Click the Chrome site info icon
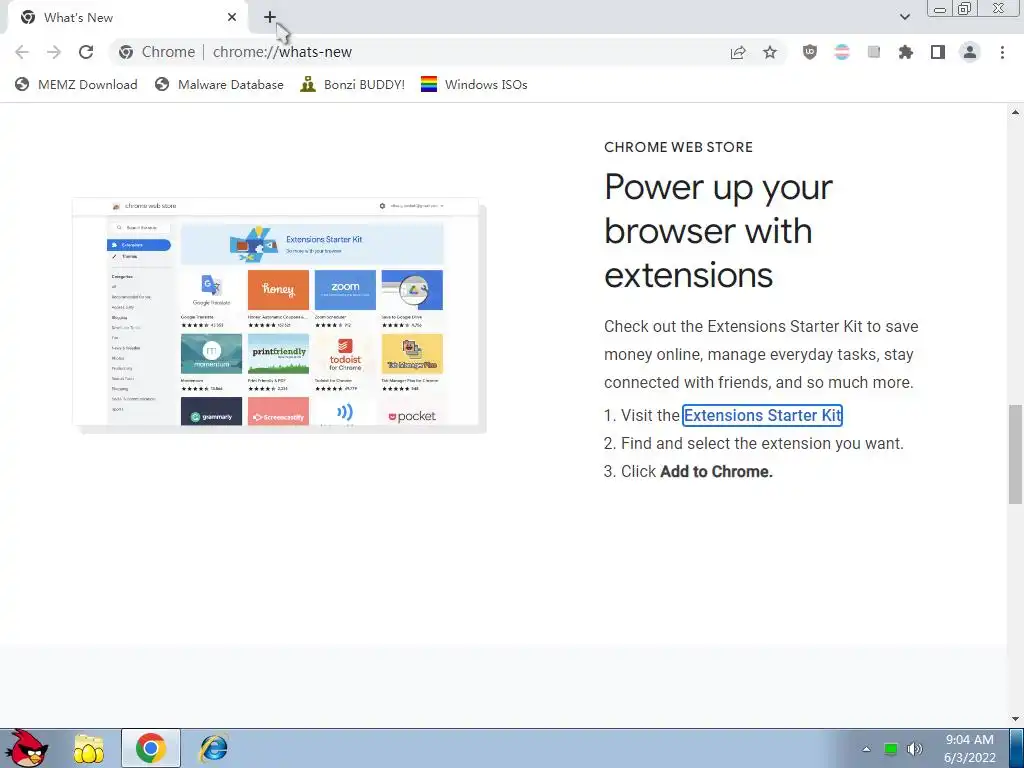Image resolution: width=1024 pixels, height=768 pixels. tap(126, 52)
